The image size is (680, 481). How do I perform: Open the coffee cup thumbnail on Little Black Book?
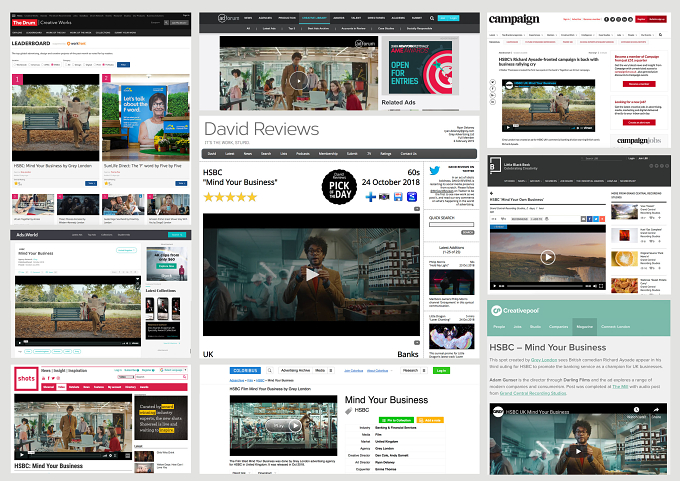tap(624, 259)
